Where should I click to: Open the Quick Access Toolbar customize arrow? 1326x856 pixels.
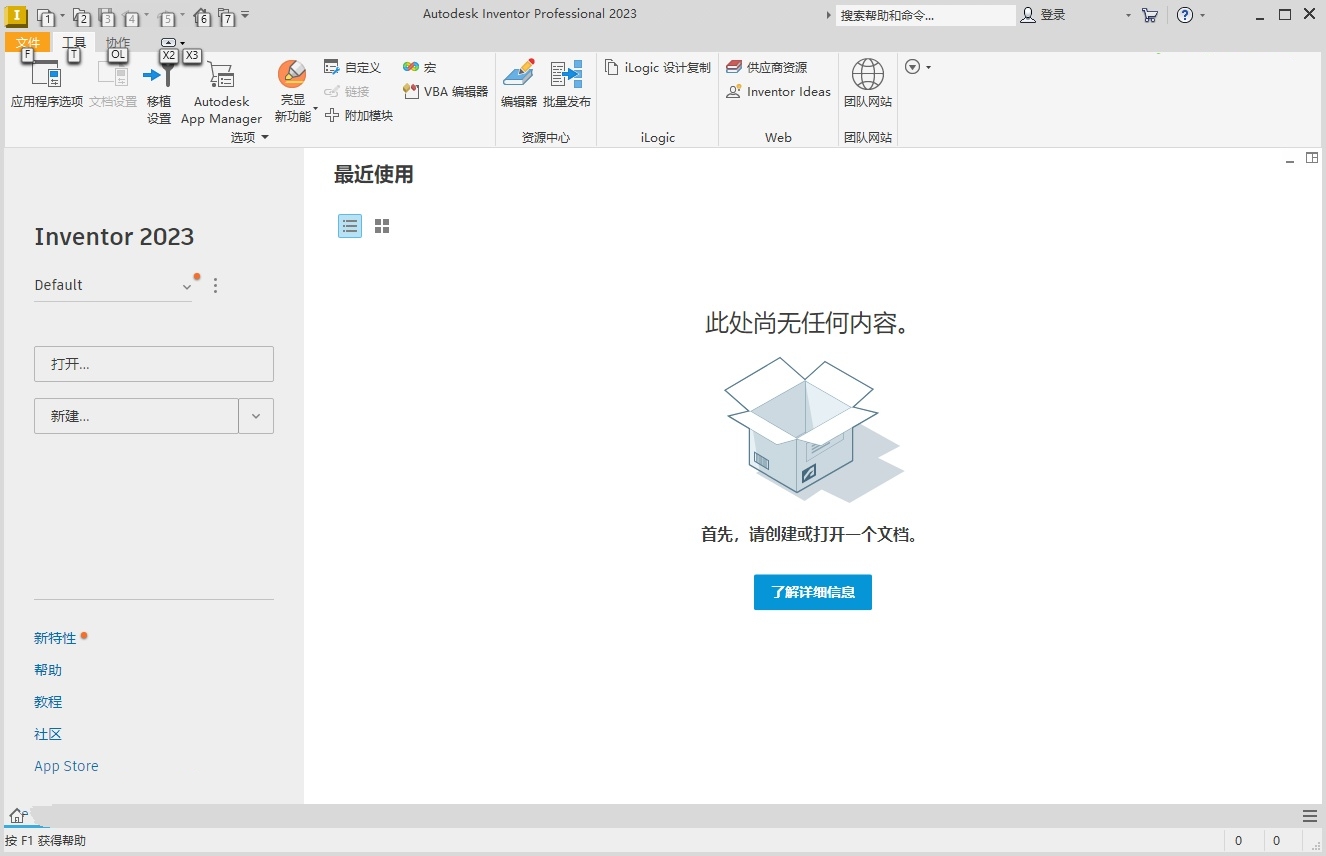click(246, 15)
